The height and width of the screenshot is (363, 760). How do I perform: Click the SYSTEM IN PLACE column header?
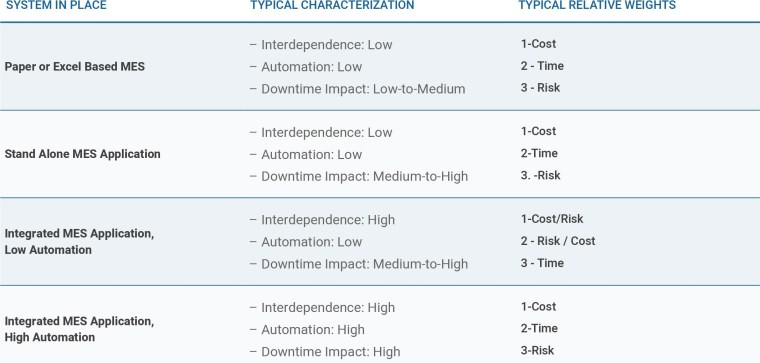click(56, 5)
